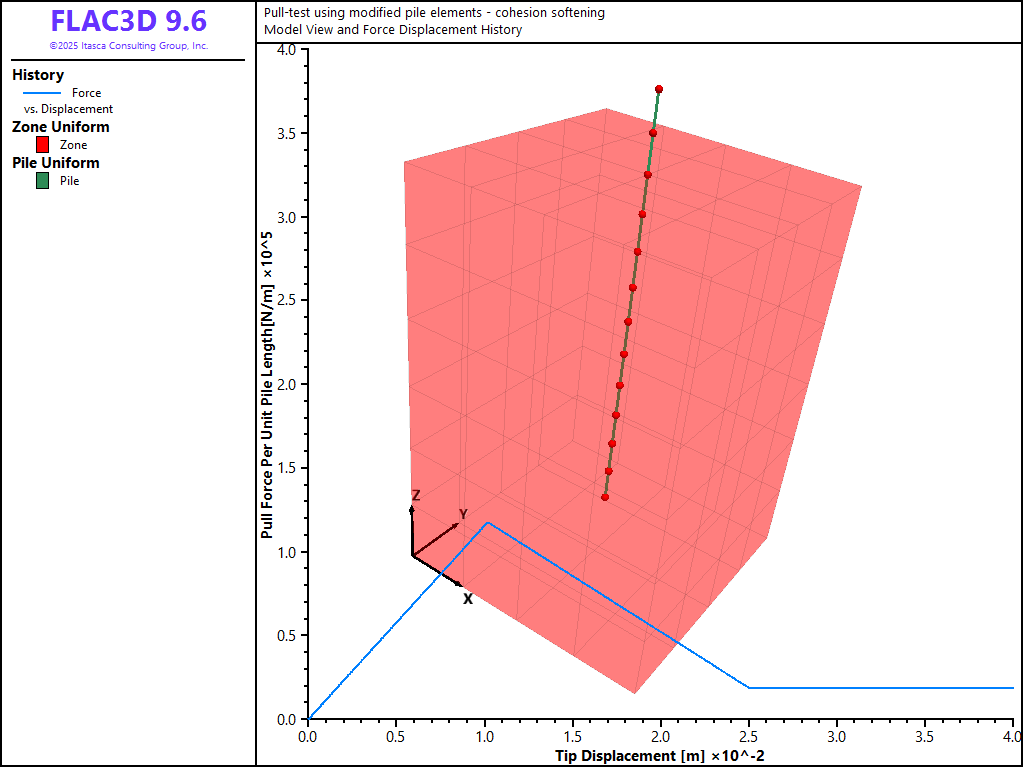Click the bottommost red pile node
This screenshot has height=768, width=1024.
coord(605,497)
